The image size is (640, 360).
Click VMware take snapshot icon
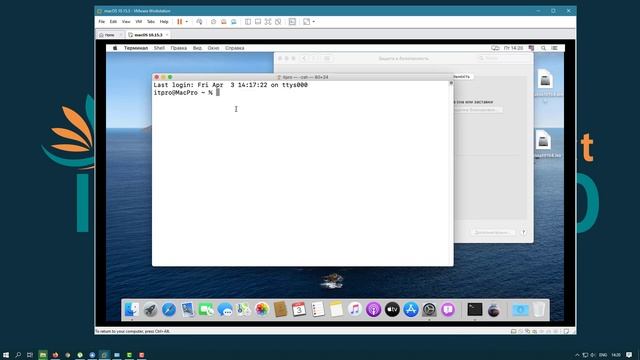click(x=213, y=22)
